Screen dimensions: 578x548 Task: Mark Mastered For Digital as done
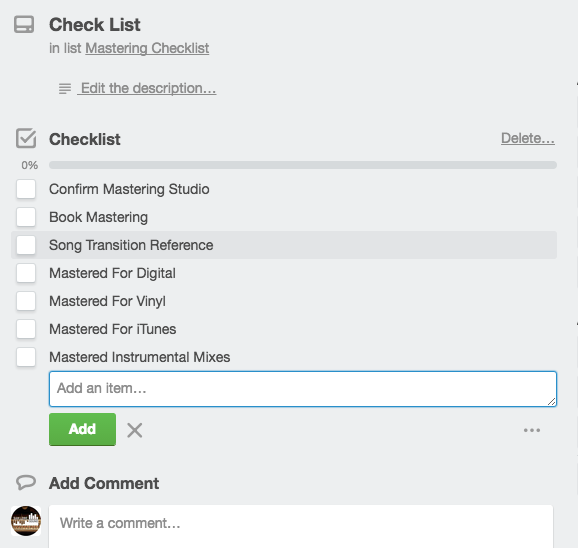(26, 273)
